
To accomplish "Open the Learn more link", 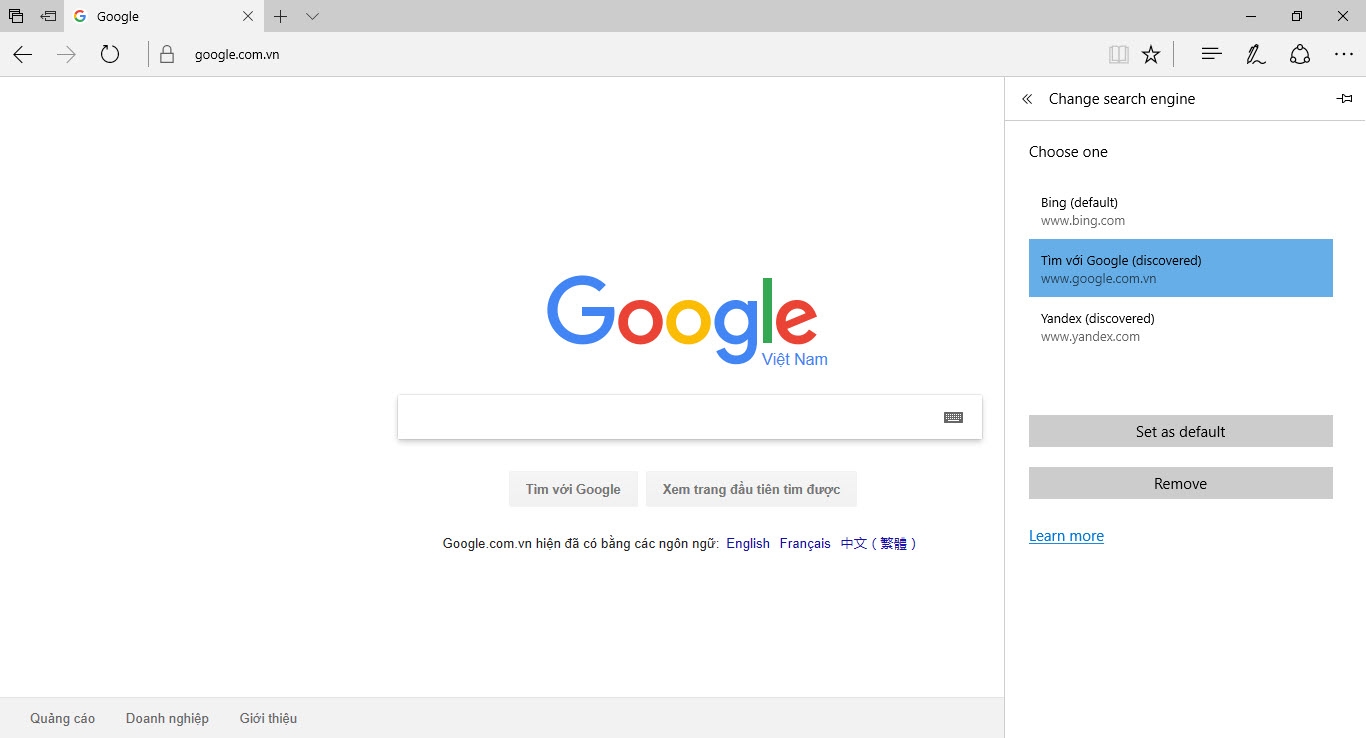I will 1066,536.
